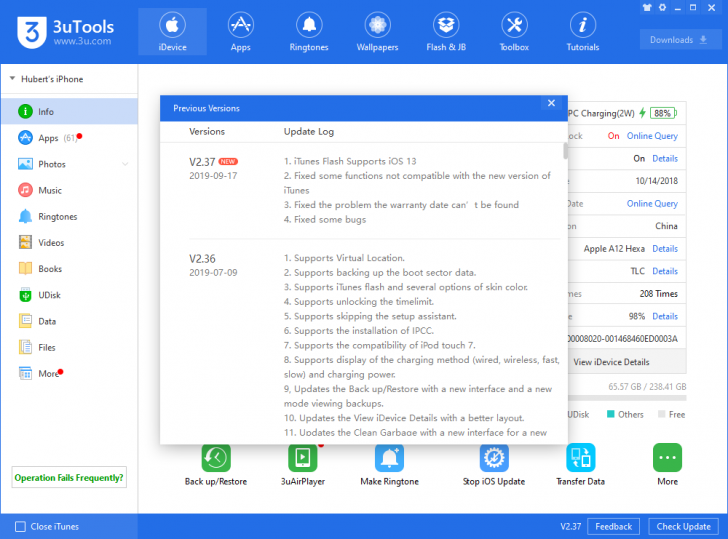Open Make Ringtone tool
This screenshot has height=539, width=728.
390,466
